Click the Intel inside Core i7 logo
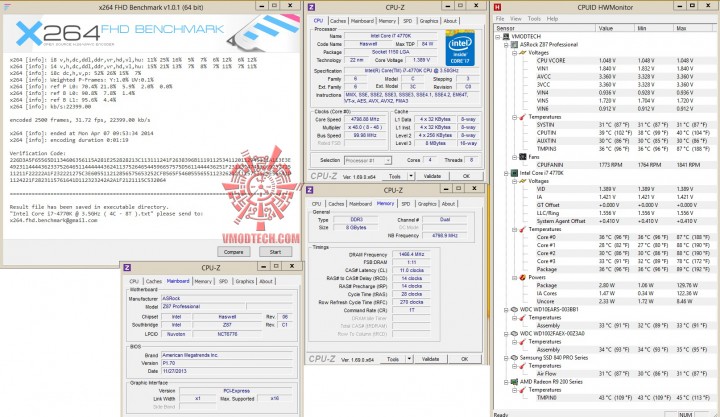This screenshot has width=720, height=417. point(460,48)
